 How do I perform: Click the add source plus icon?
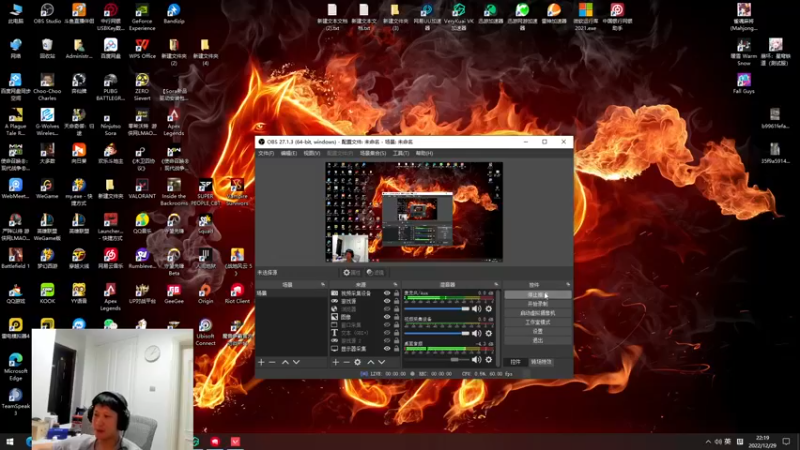point(334,362)
